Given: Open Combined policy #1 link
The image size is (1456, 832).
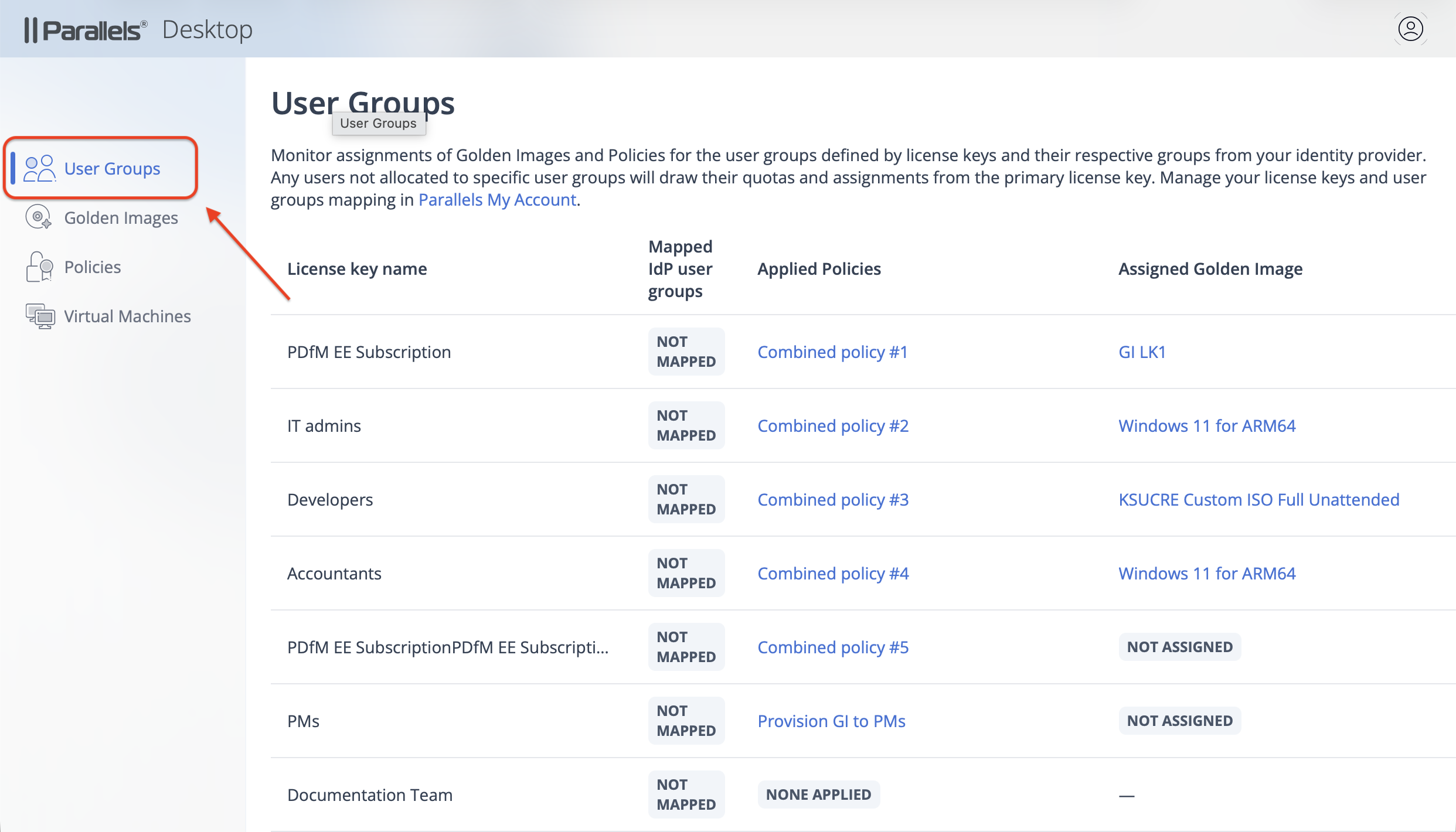Looking at the screenshot, I should click(x=832, y=352).
